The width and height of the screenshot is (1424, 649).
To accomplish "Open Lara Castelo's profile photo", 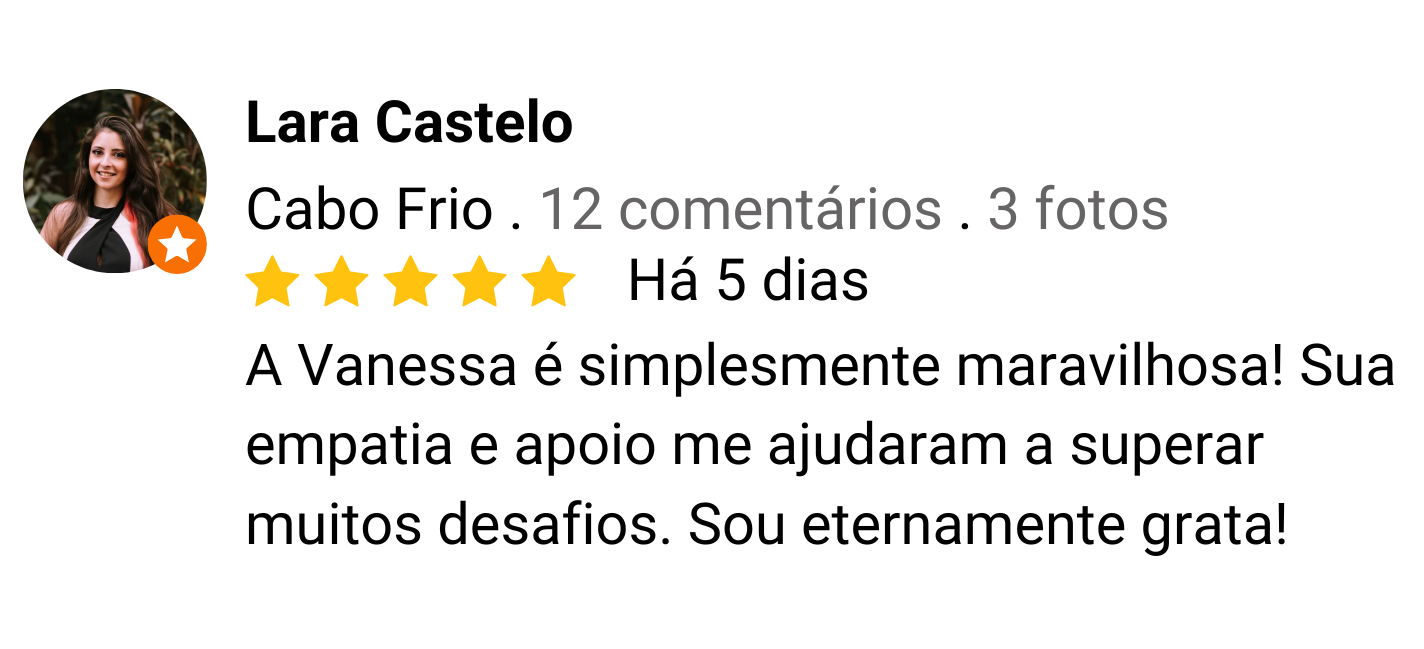I will point(114,181).
